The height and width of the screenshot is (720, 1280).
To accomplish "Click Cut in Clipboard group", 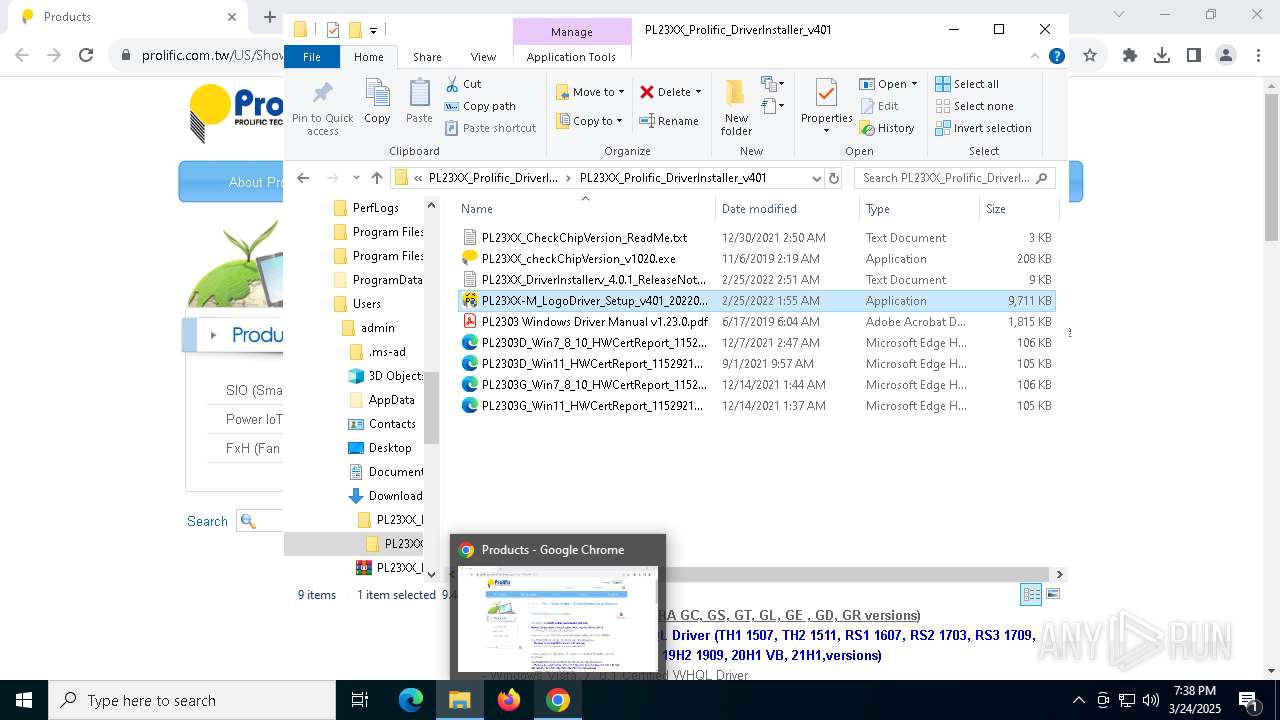I will pyautogui.click(x=463, y=84).
